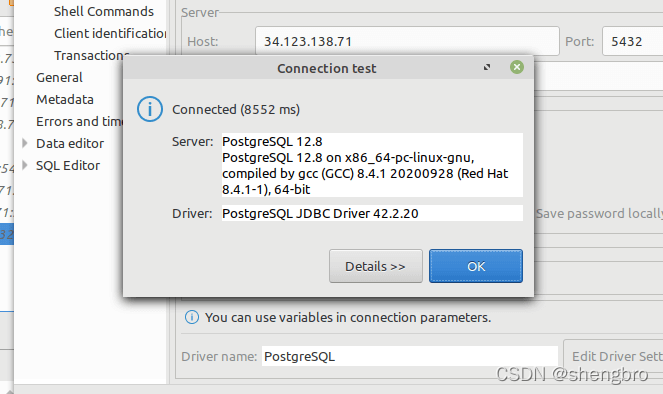Confirm with the OK button

click(476, 266)
